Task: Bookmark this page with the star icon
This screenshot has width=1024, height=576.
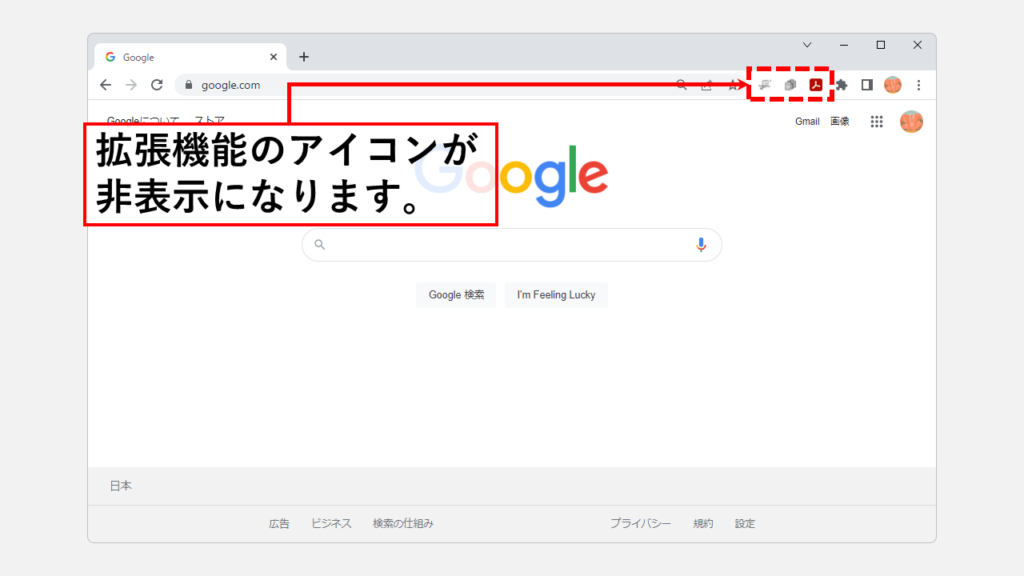Action: [733, 85]
